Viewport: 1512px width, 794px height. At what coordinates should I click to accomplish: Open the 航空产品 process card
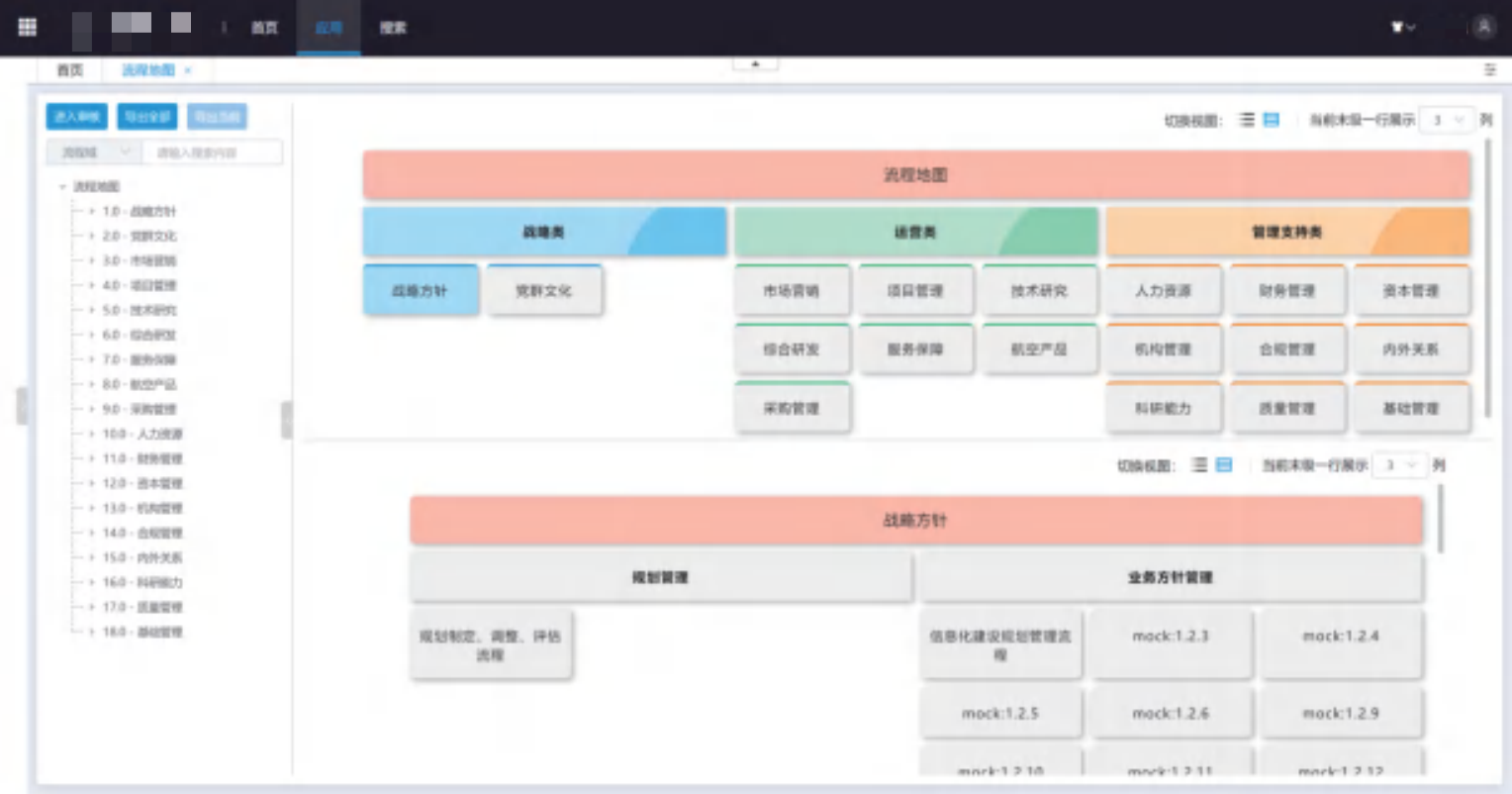tap(1039, 348)
